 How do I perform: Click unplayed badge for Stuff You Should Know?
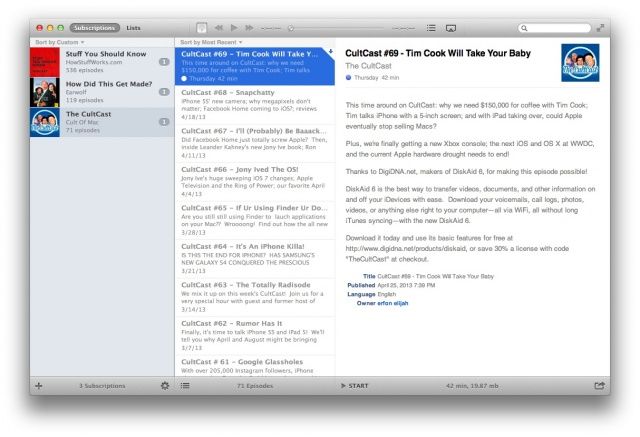point(164,62)
